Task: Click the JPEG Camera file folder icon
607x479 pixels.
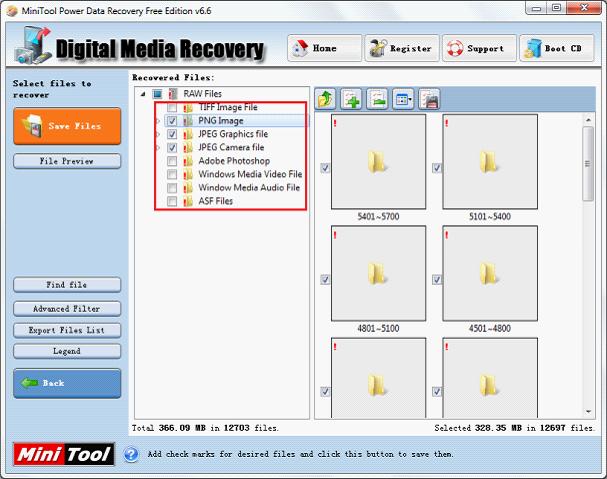Action: tap(188, 148)
